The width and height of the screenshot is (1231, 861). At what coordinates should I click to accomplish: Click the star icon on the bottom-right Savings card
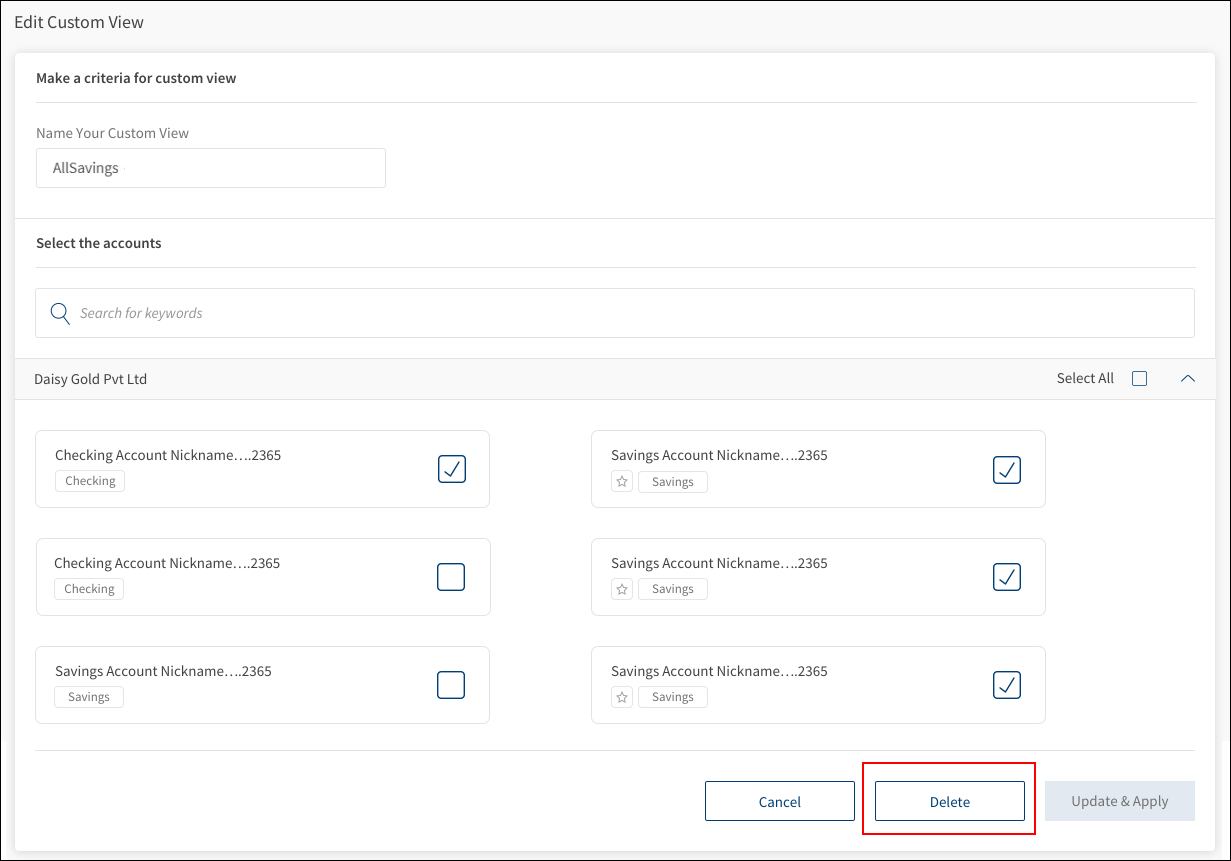622,698
